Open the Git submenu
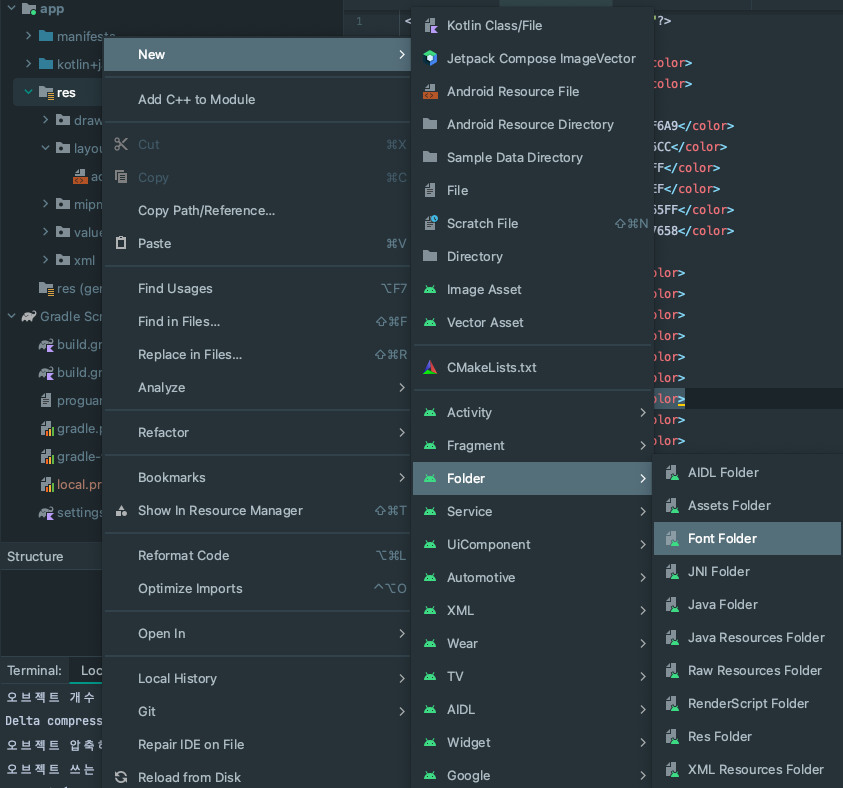 click(257, 712)
